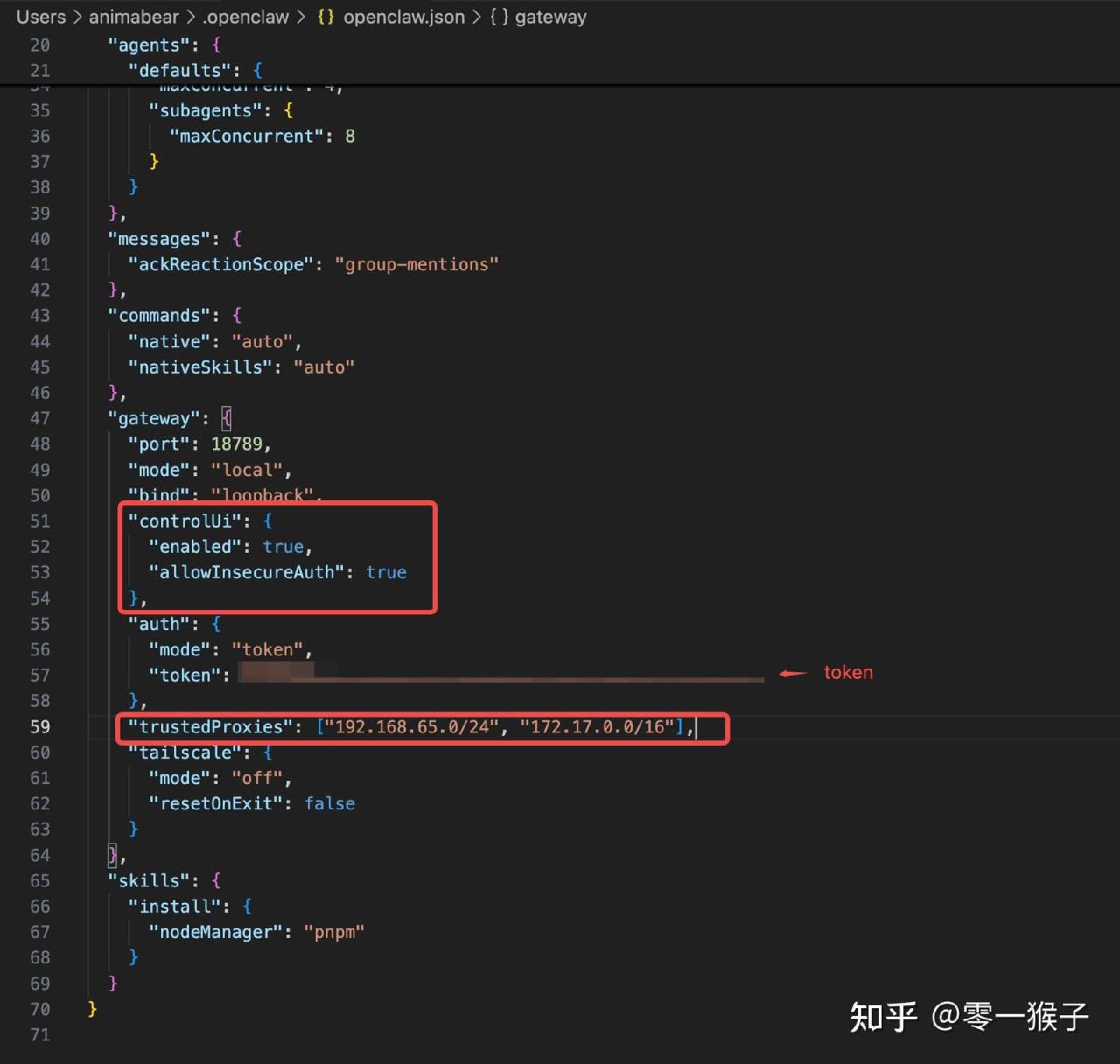1120x1064 pixels.
Task: Click the braces icon before gateway breadcrumb
Action: pos(499,17)
